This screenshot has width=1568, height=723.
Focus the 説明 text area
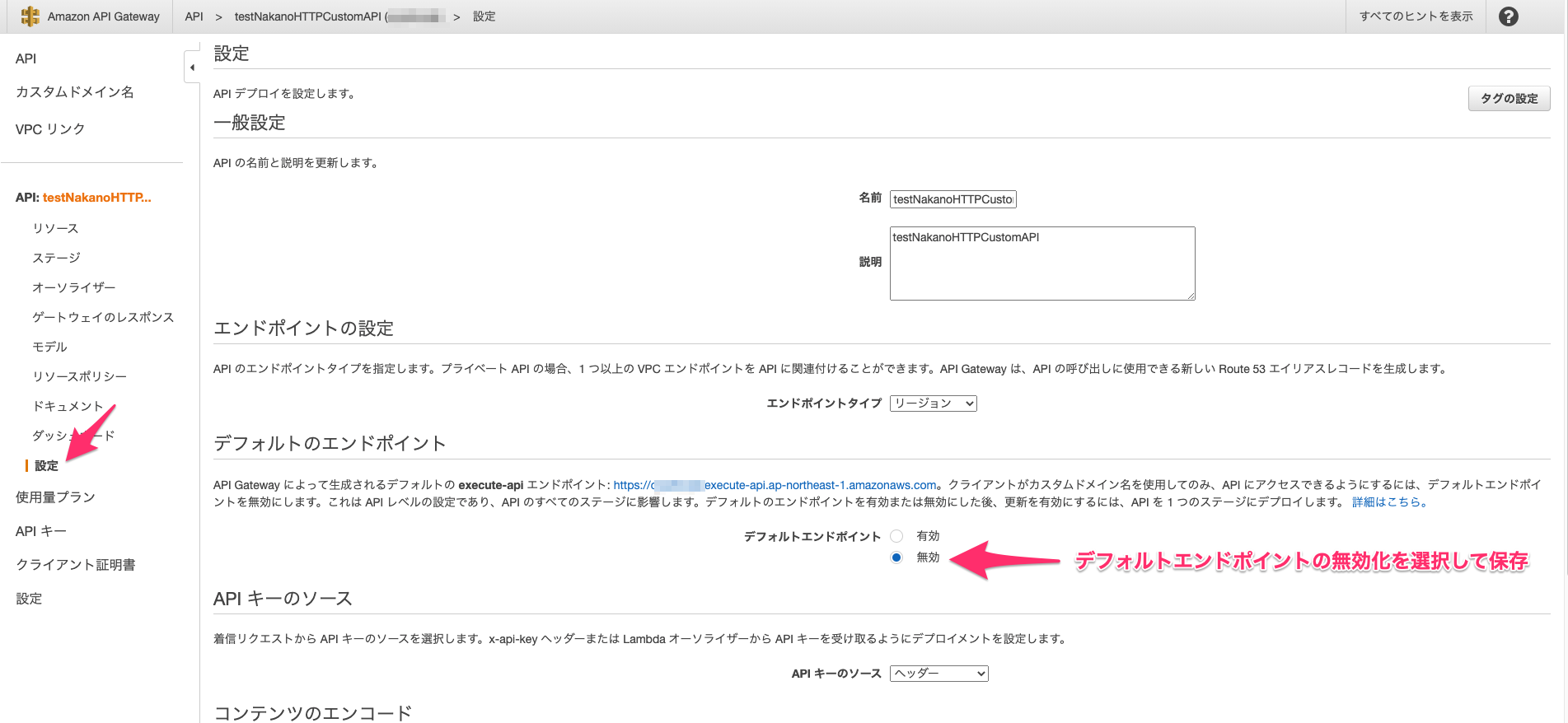1041,264
